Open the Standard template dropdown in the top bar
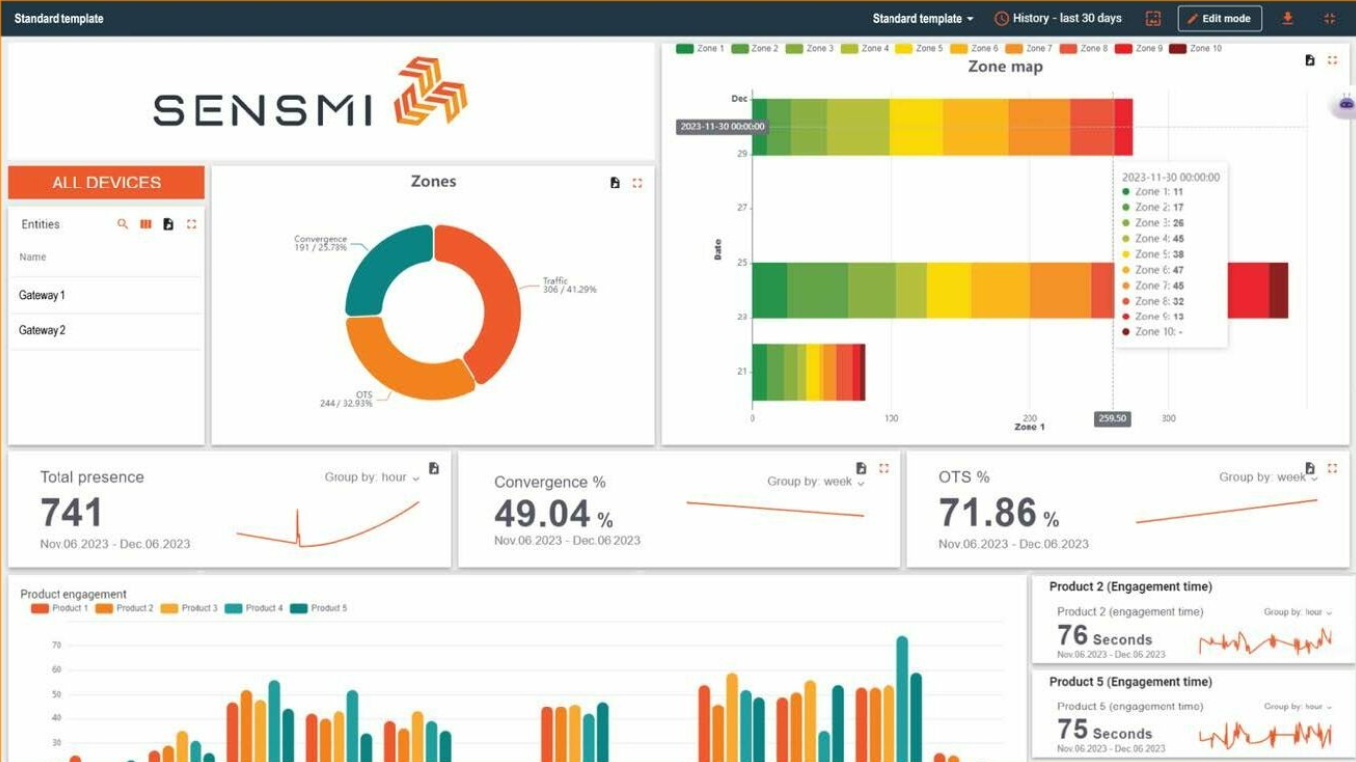 tap(922, 19)
